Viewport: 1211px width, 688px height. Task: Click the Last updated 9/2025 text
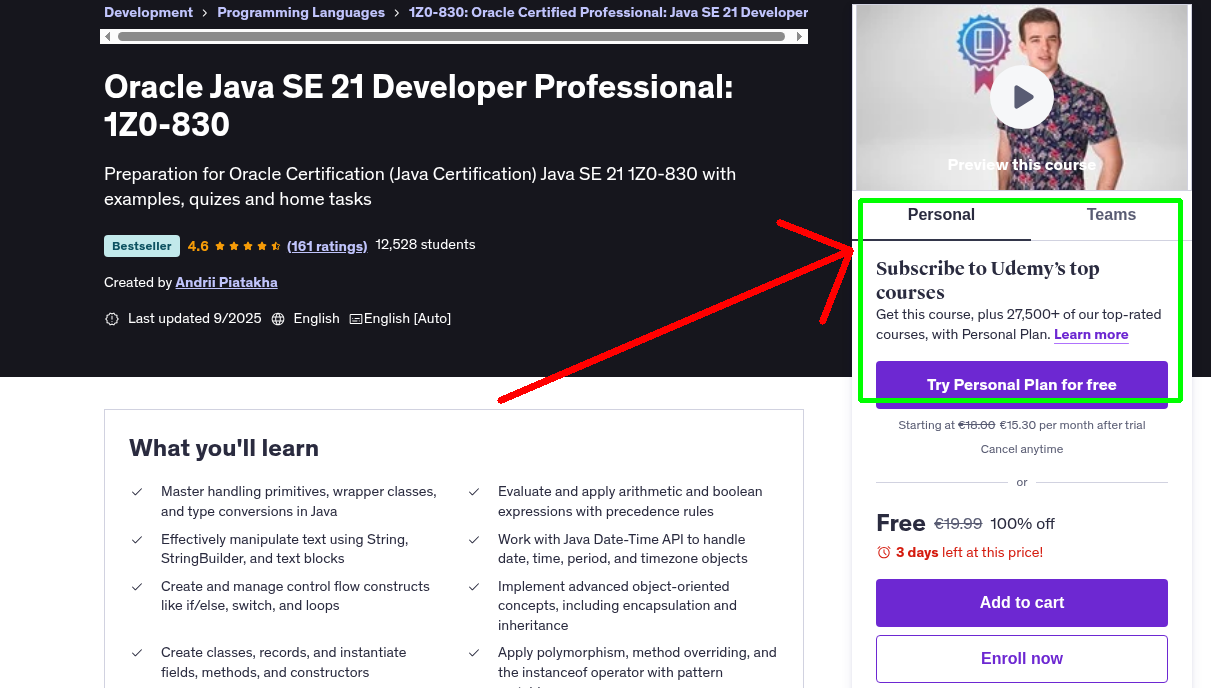click(194, 319)
